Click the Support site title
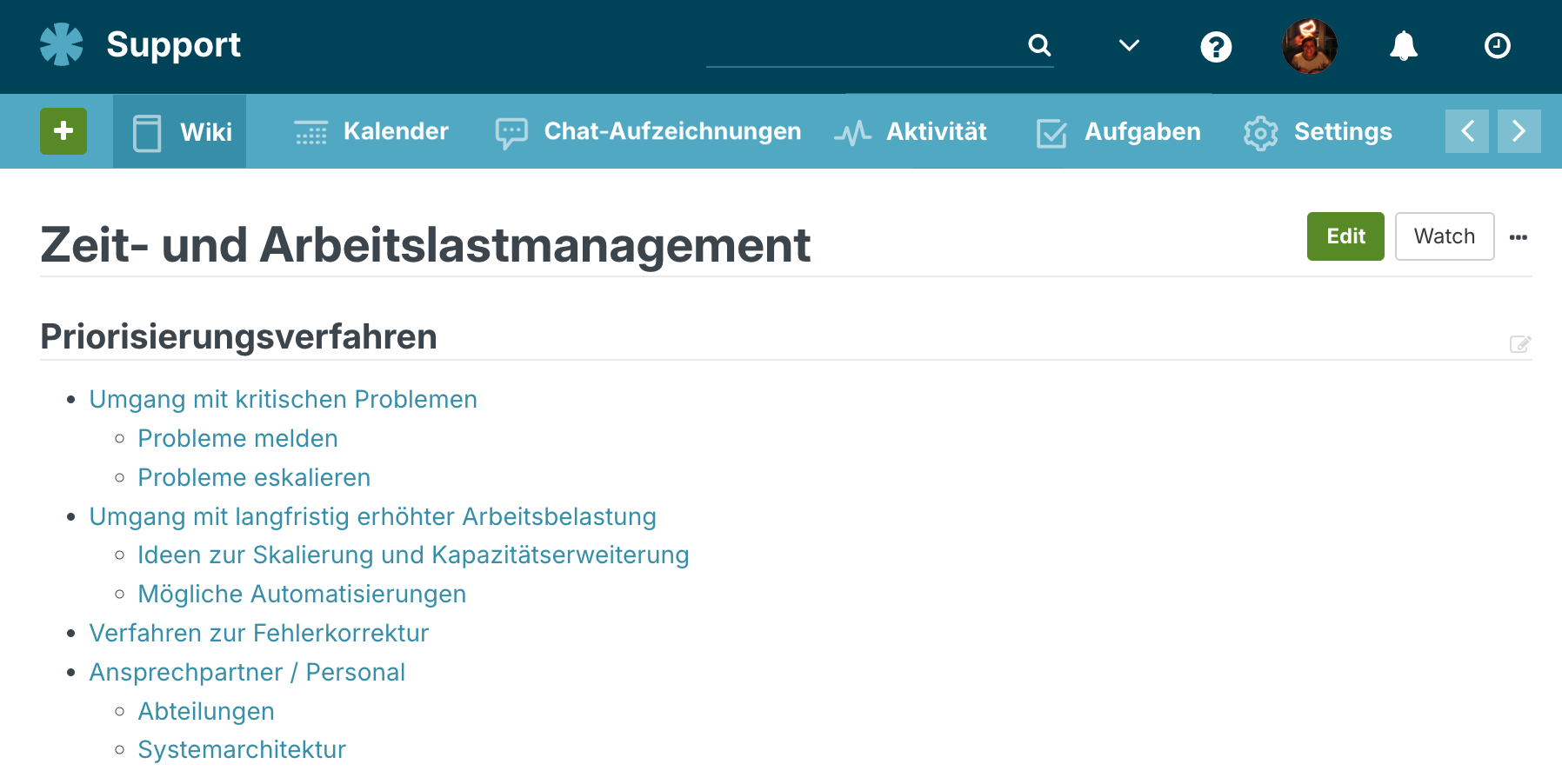 pos(174,44)
